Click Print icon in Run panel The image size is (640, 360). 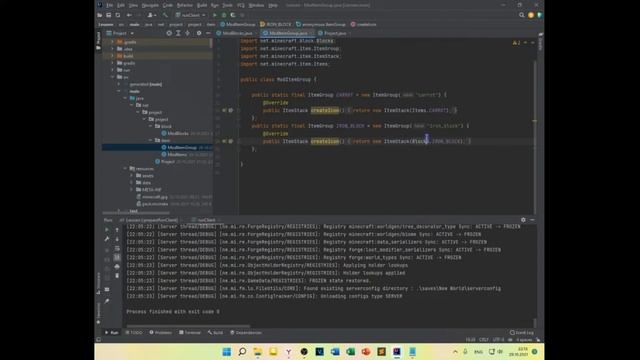[x=117, y=267]
